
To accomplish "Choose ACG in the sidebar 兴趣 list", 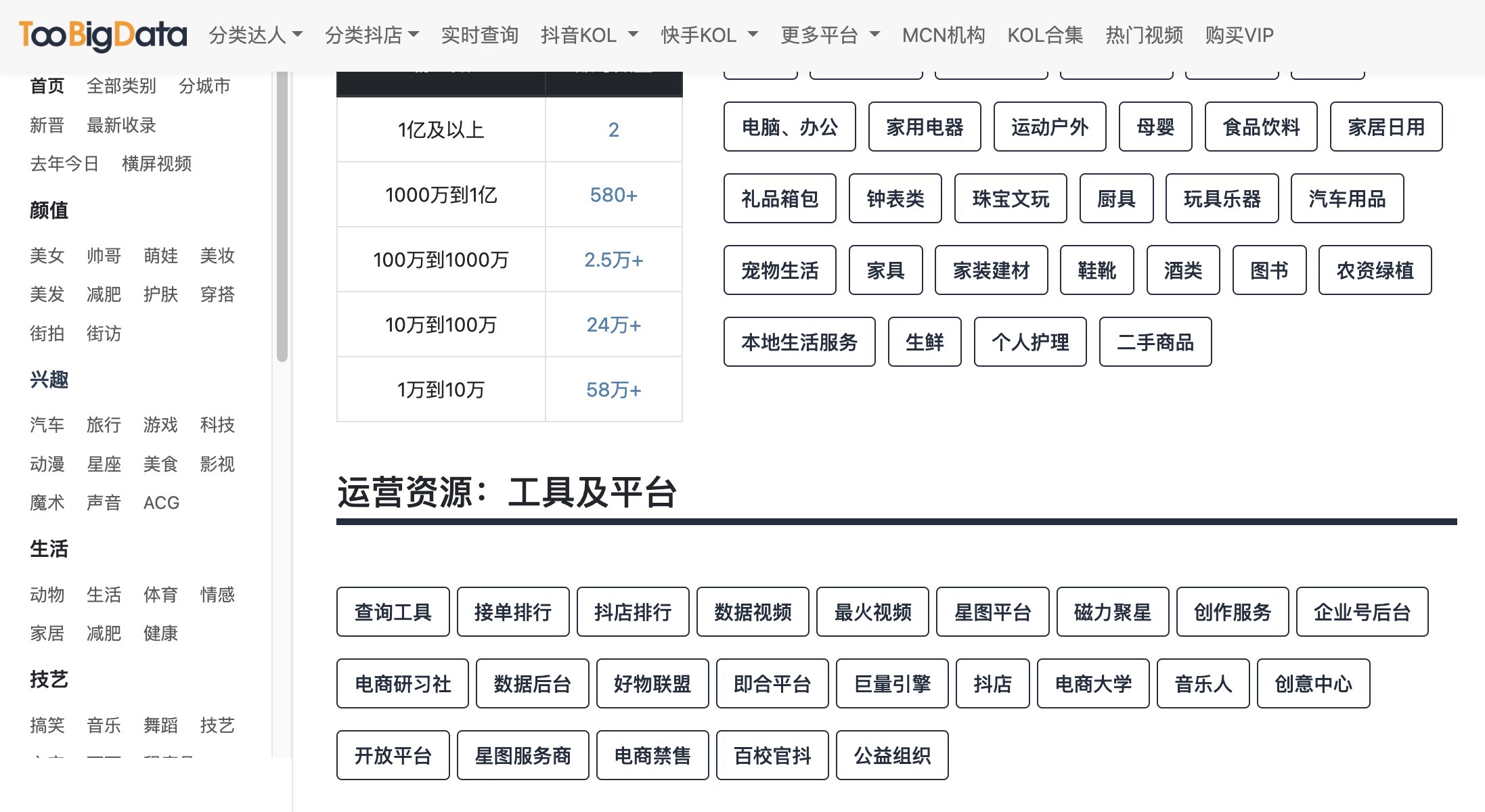I will [161, 503].
